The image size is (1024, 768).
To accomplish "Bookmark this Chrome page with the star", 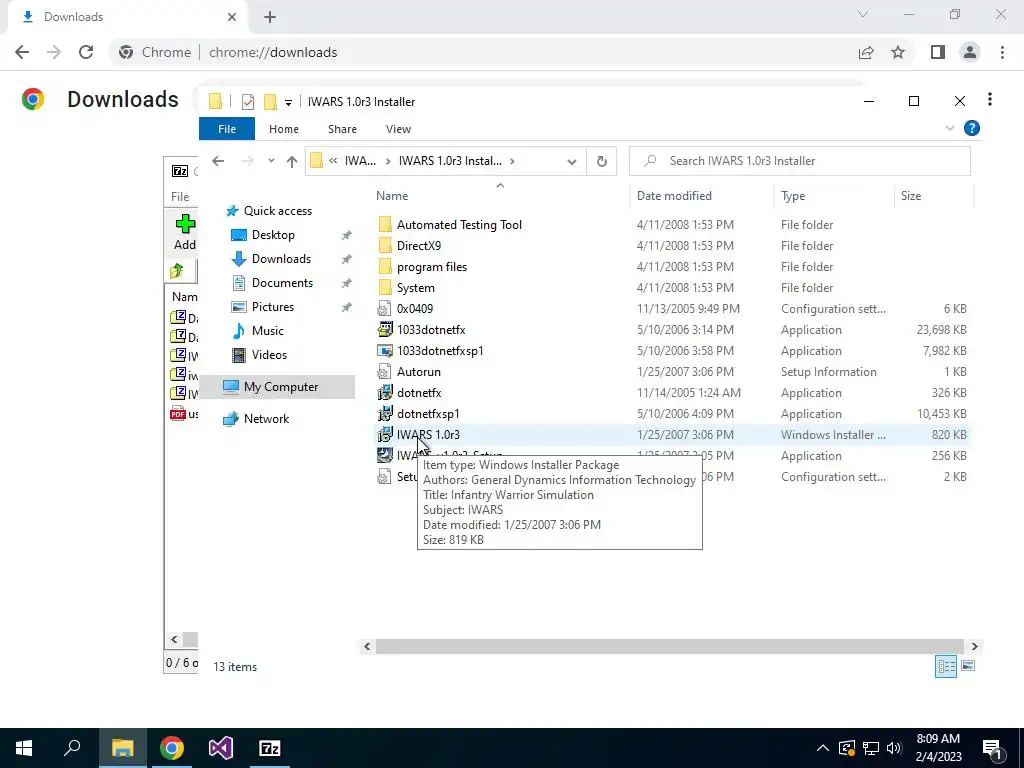I will [x=898, y=52].
